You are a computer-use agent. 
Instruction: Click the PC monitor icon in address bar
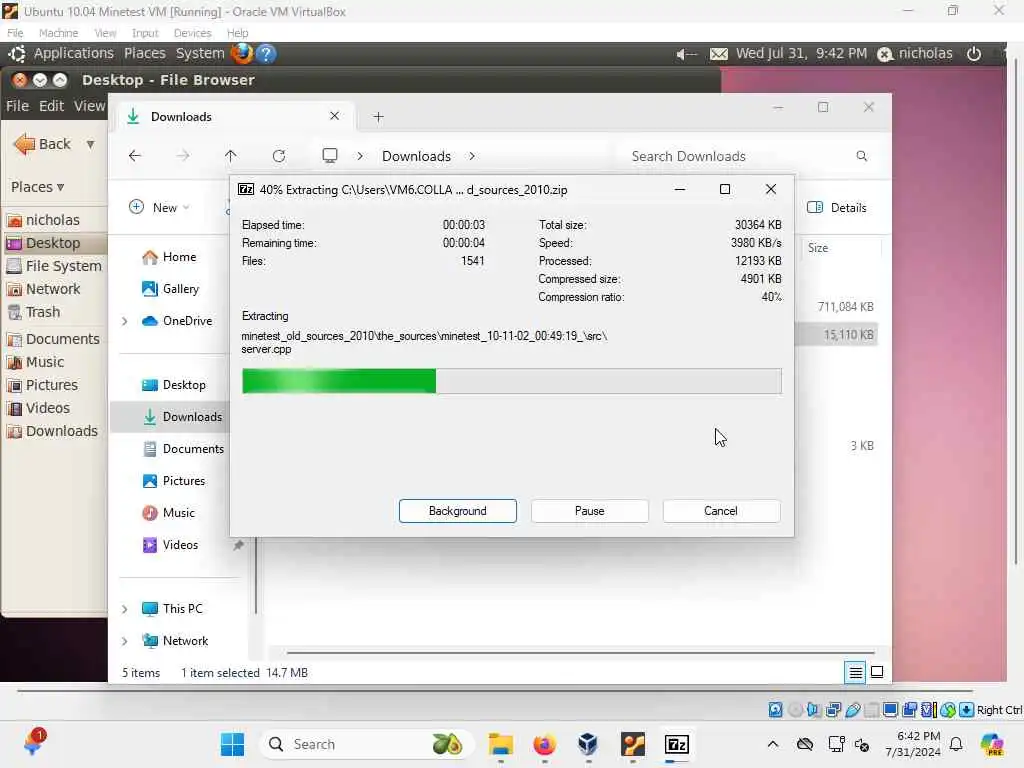(330, 155)
